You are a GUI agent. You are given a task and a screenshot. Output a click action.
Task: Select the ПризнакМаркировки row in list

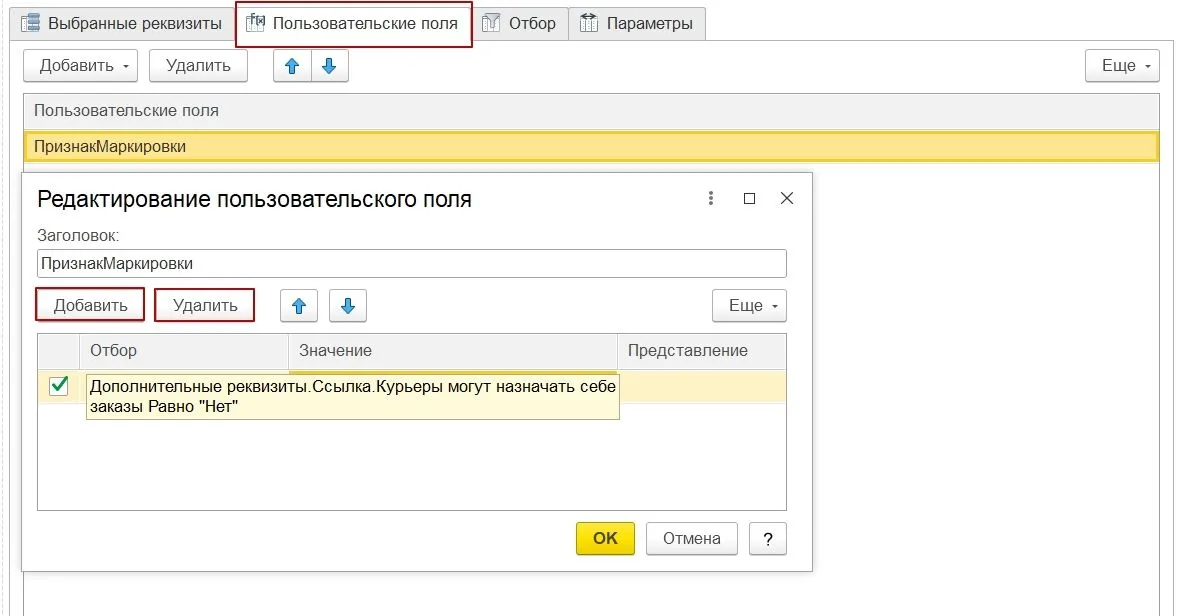click(590, 146)
